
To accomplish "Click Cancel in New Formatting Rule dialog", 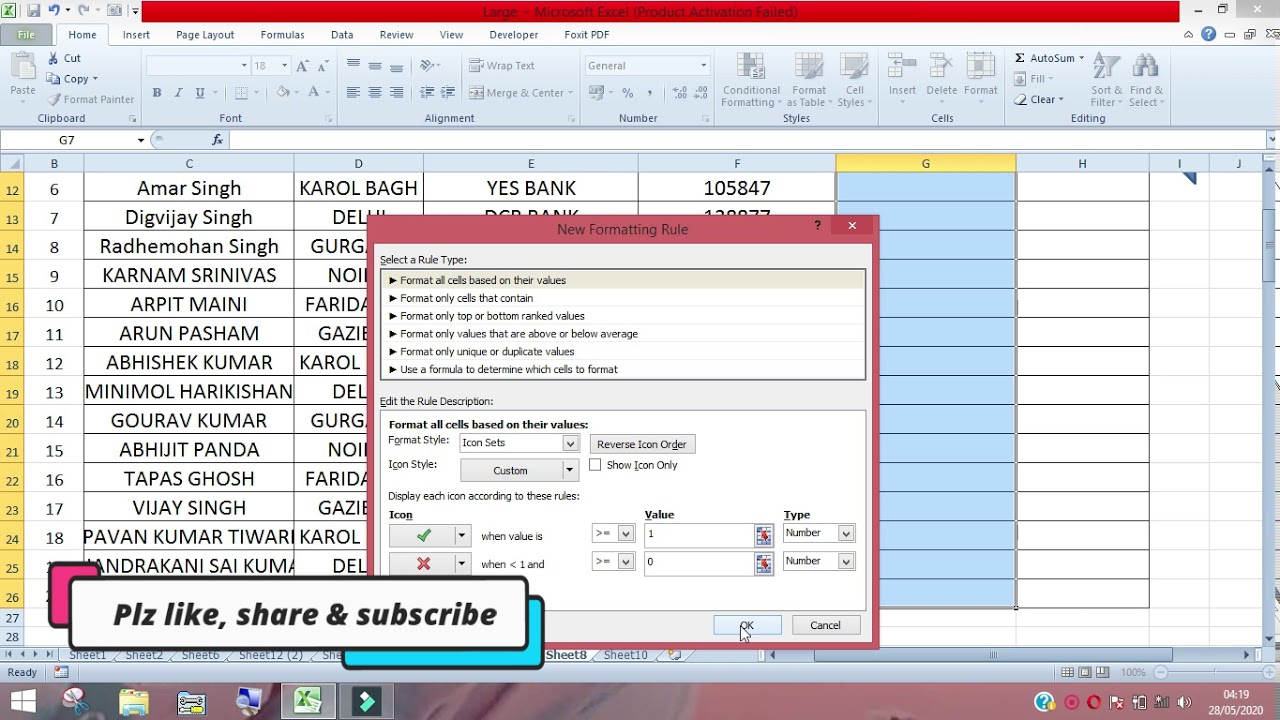I will tap(825, 625).
